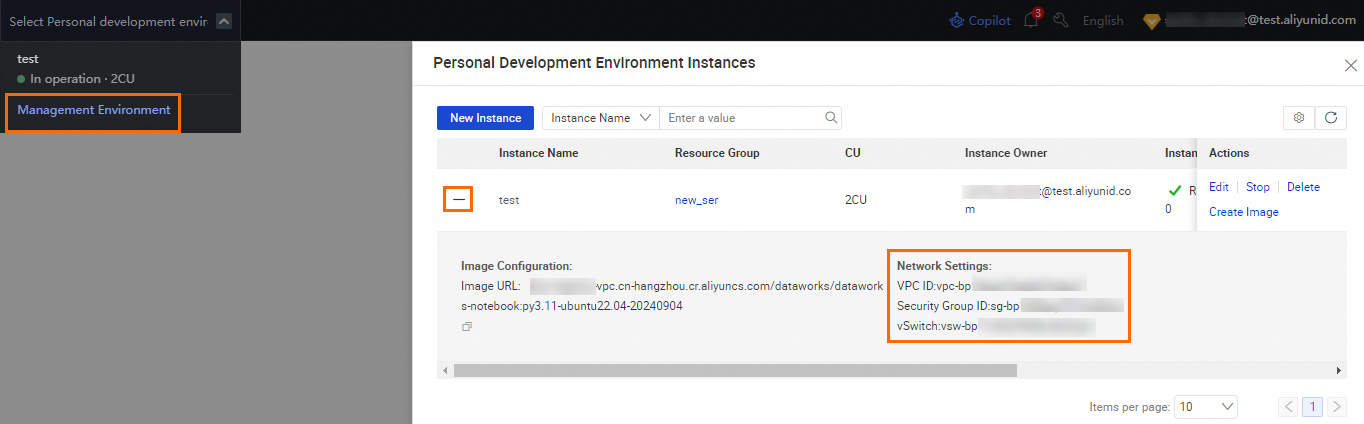Open the Copilot assistant

click(980, 20)
